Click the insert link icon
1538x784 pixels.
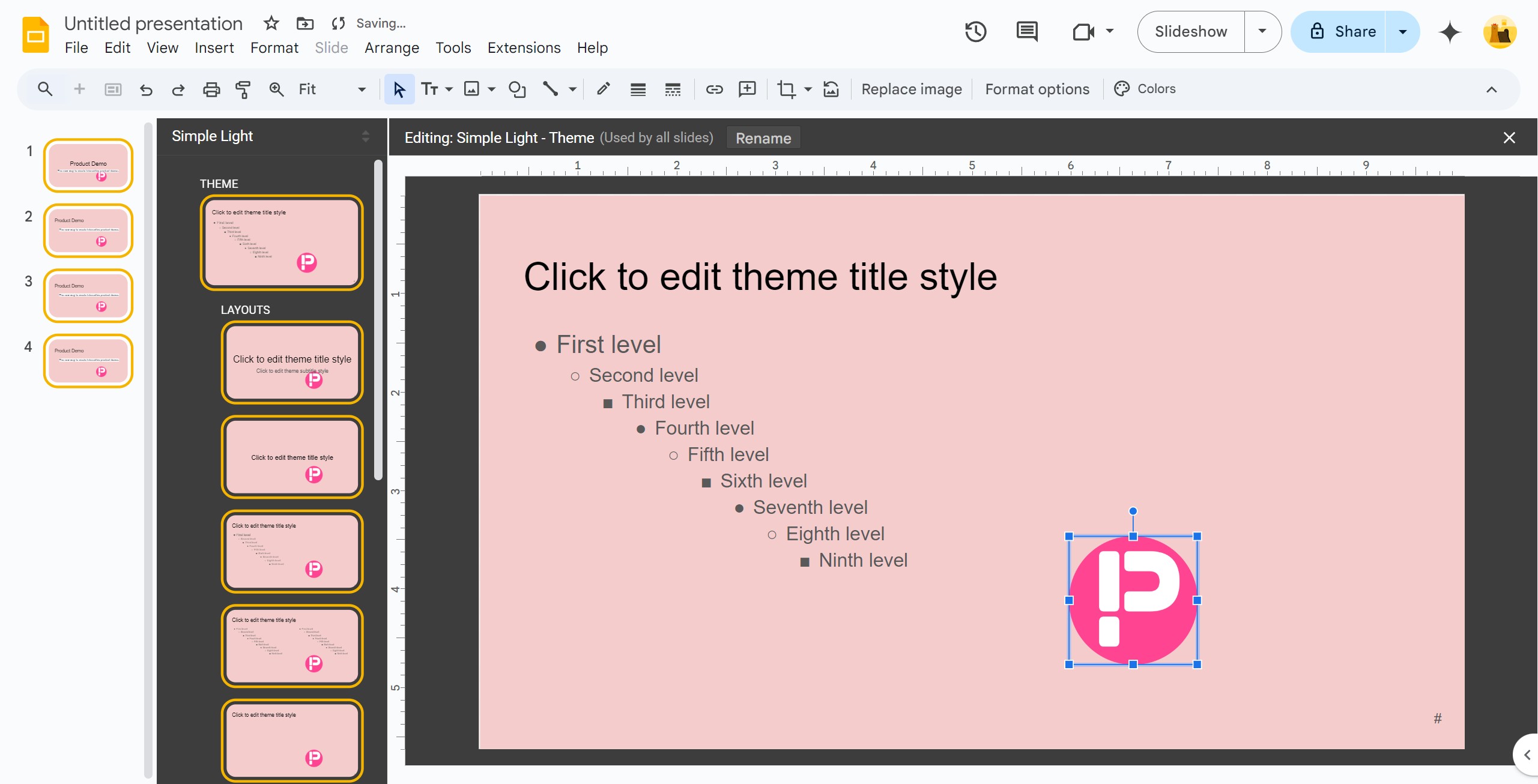(x=714, y=89)
